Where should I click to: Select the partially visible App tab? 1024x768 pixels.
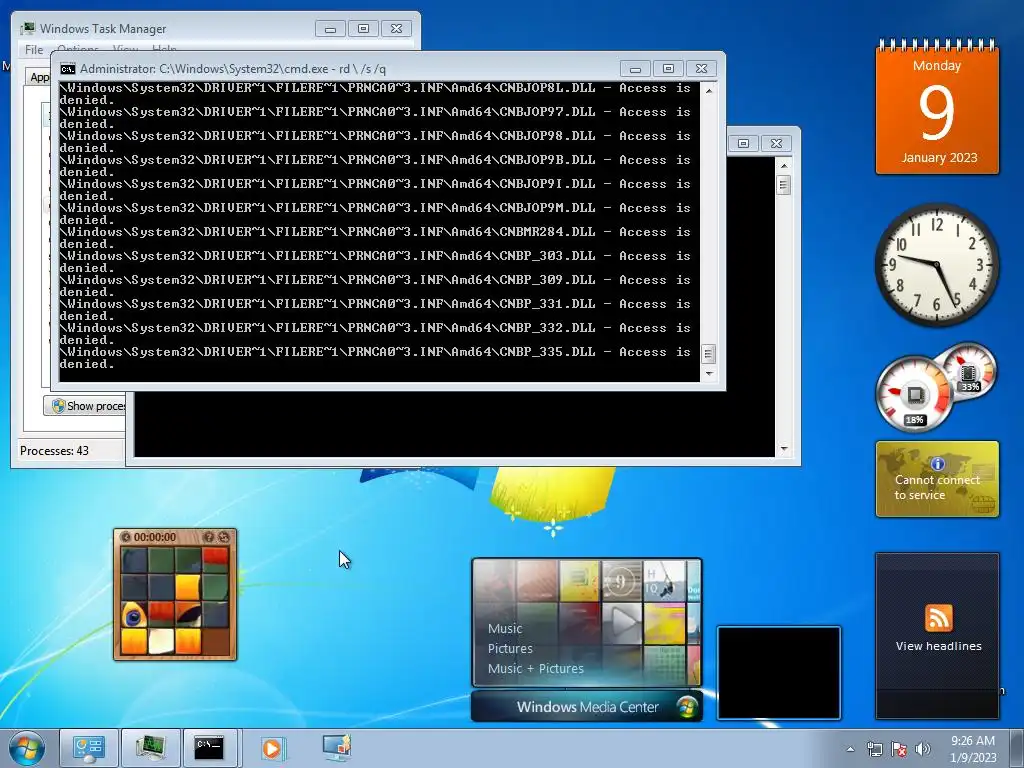pyautogui.click(x=39, y=77)
